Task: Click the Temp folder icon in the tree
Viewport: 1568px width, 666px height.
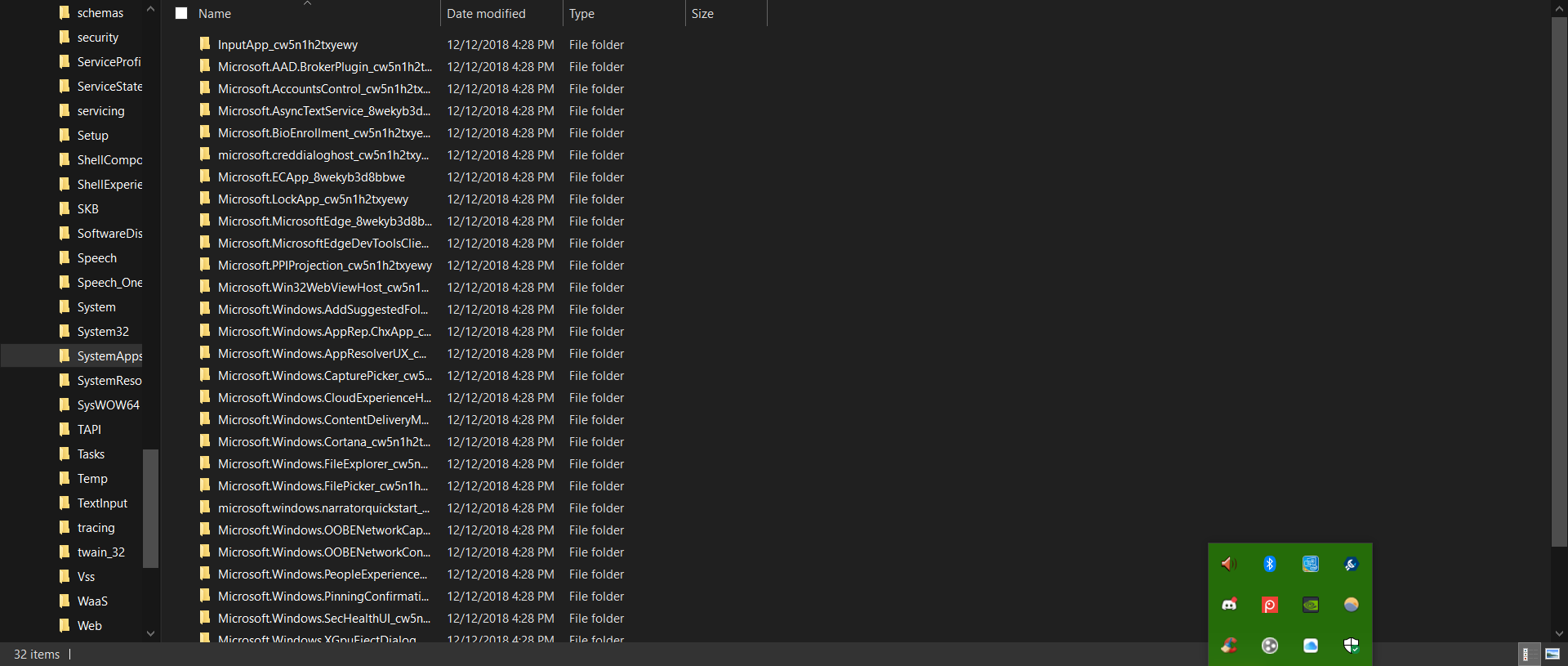Action: [x=65, y=478]
